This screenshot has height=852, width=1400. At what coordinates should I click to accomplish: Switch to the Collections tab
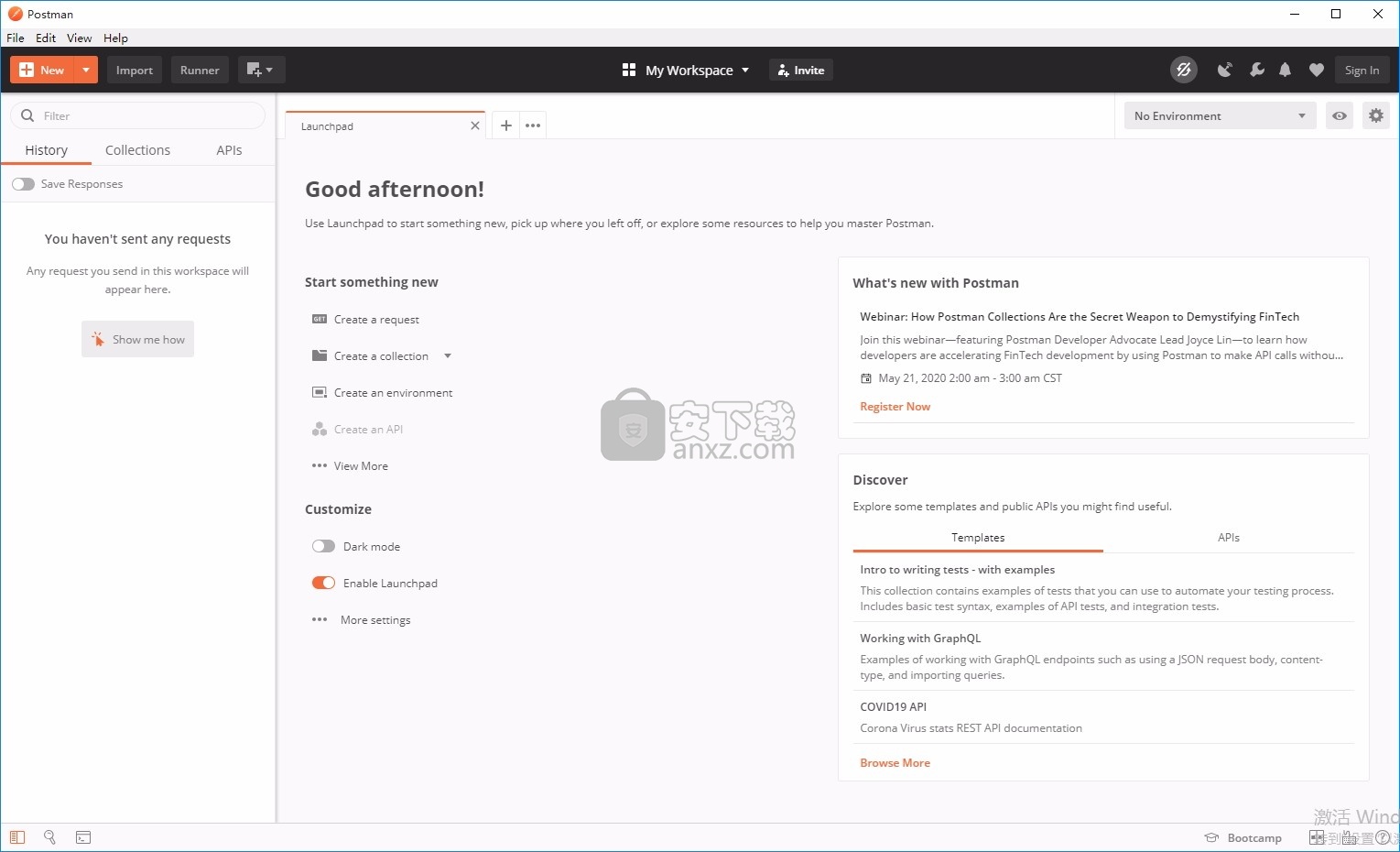[137, 150]
